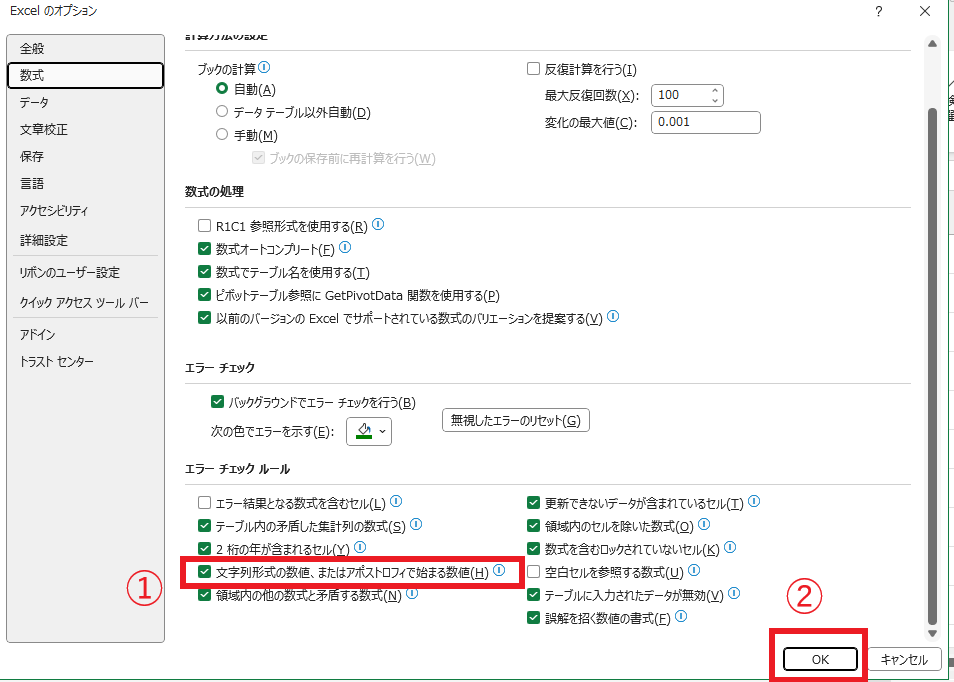Select 手動 calculation radio button
Viewport: 954px width, 682px height.
[x=222, y=134]
